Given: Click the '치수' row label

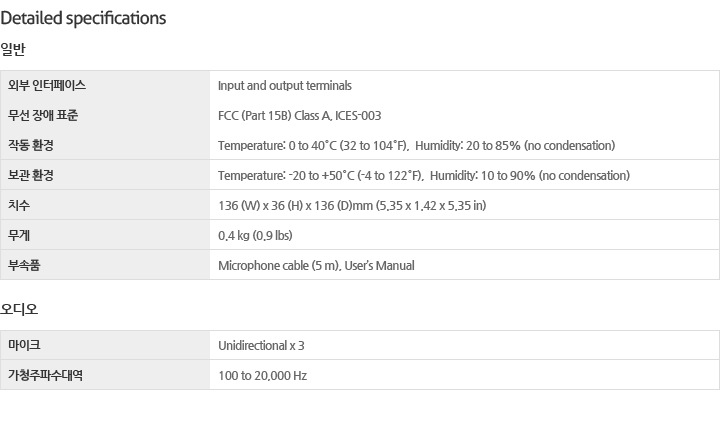Looking at the screenshot, I should [19, 205].
